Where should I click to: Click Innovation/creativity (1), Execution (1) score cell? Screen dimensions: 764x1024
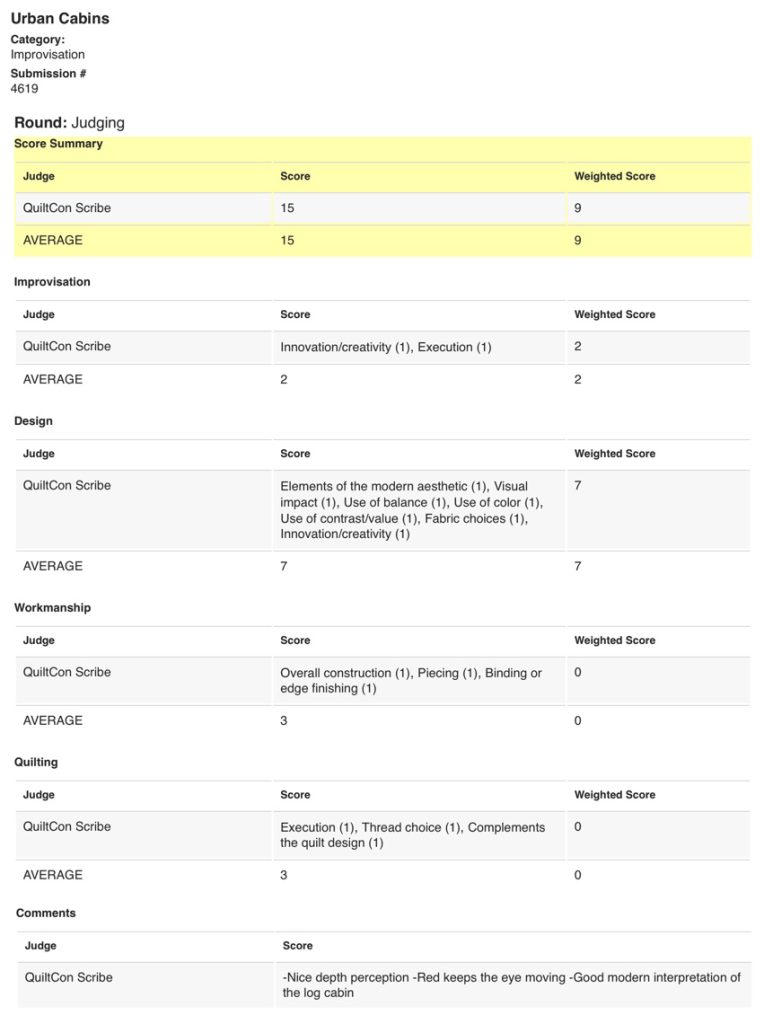386,347
